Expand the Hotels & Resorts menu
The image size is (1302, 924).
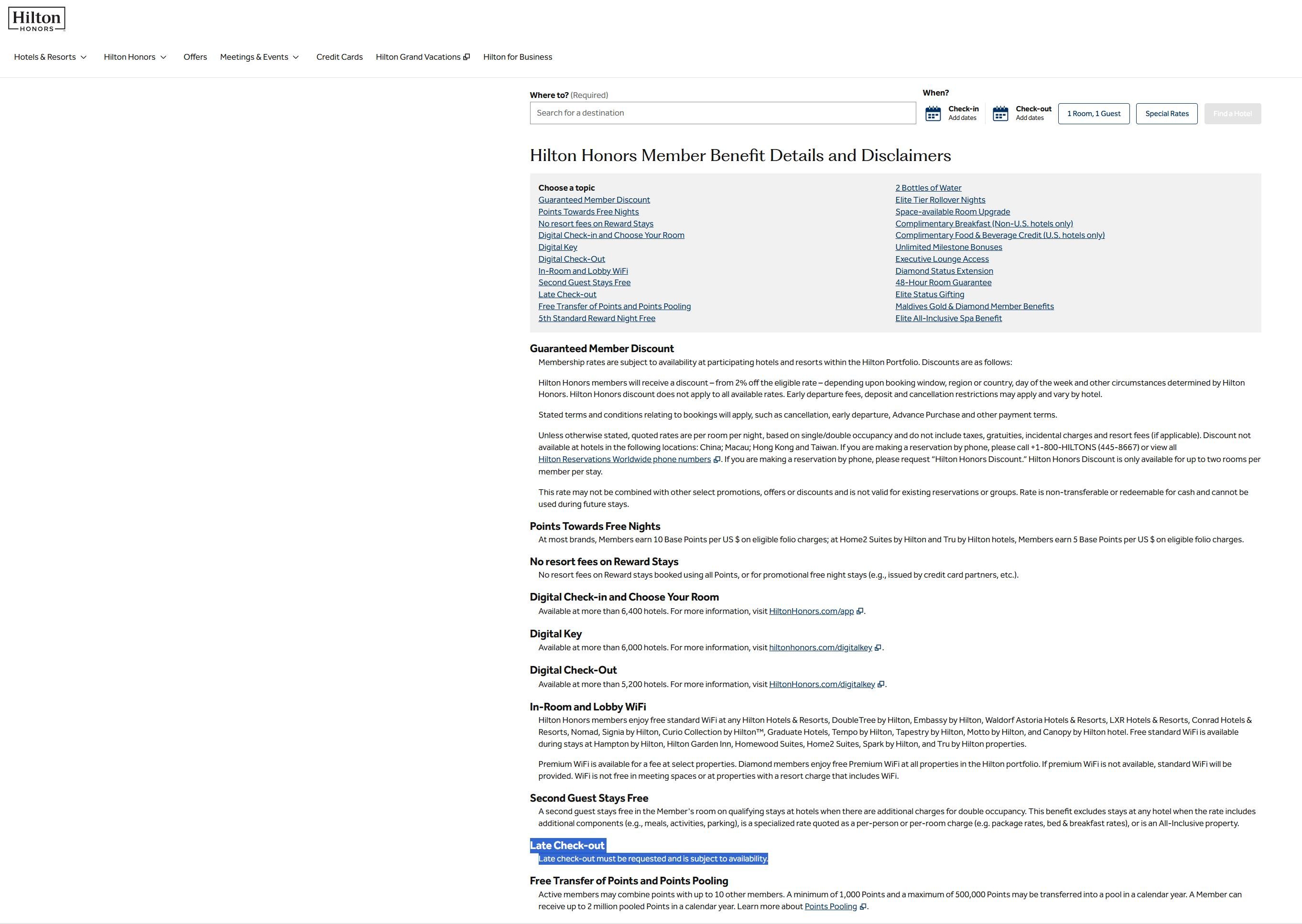[50, 57]
